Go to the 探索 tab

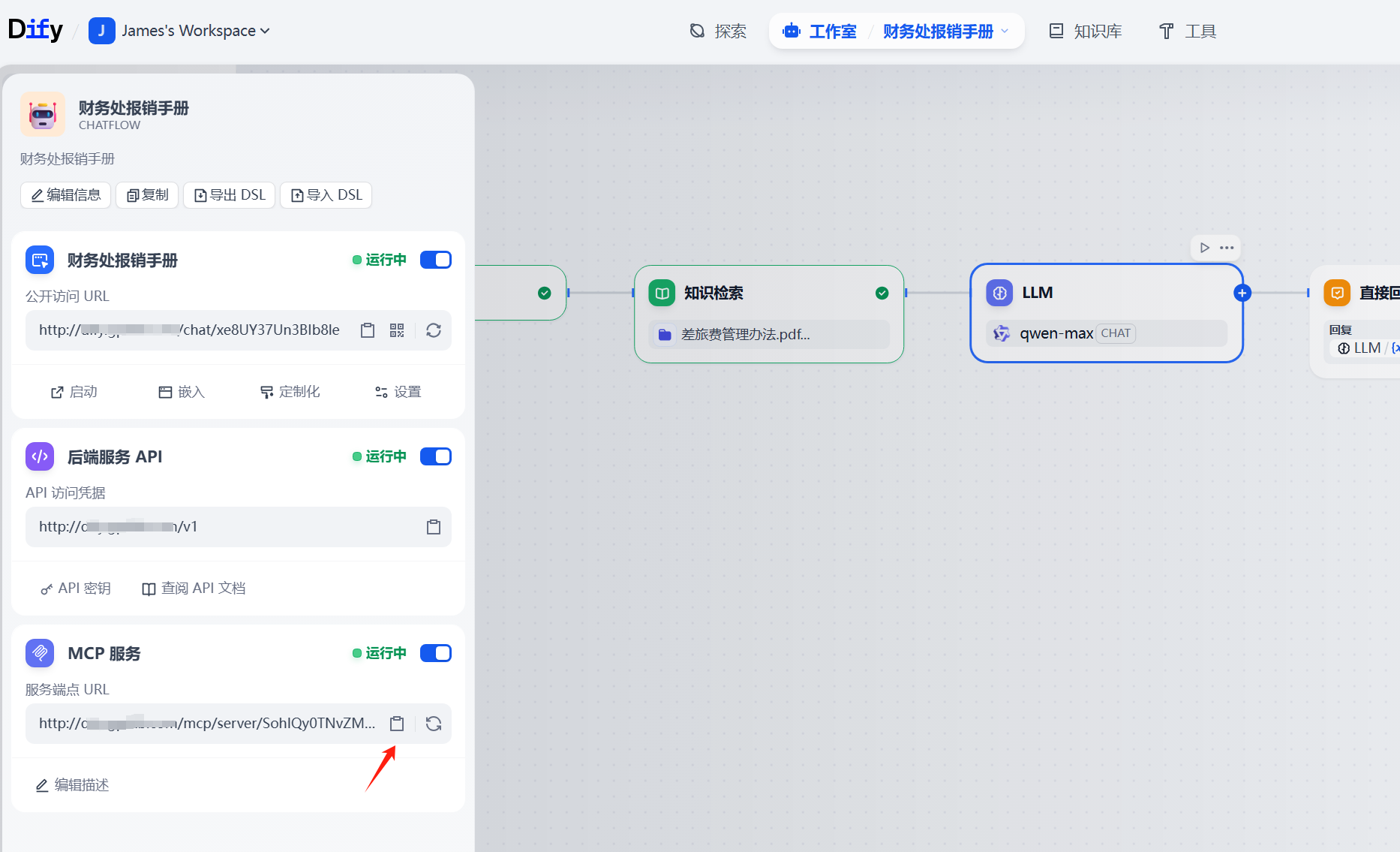[718, 32]
